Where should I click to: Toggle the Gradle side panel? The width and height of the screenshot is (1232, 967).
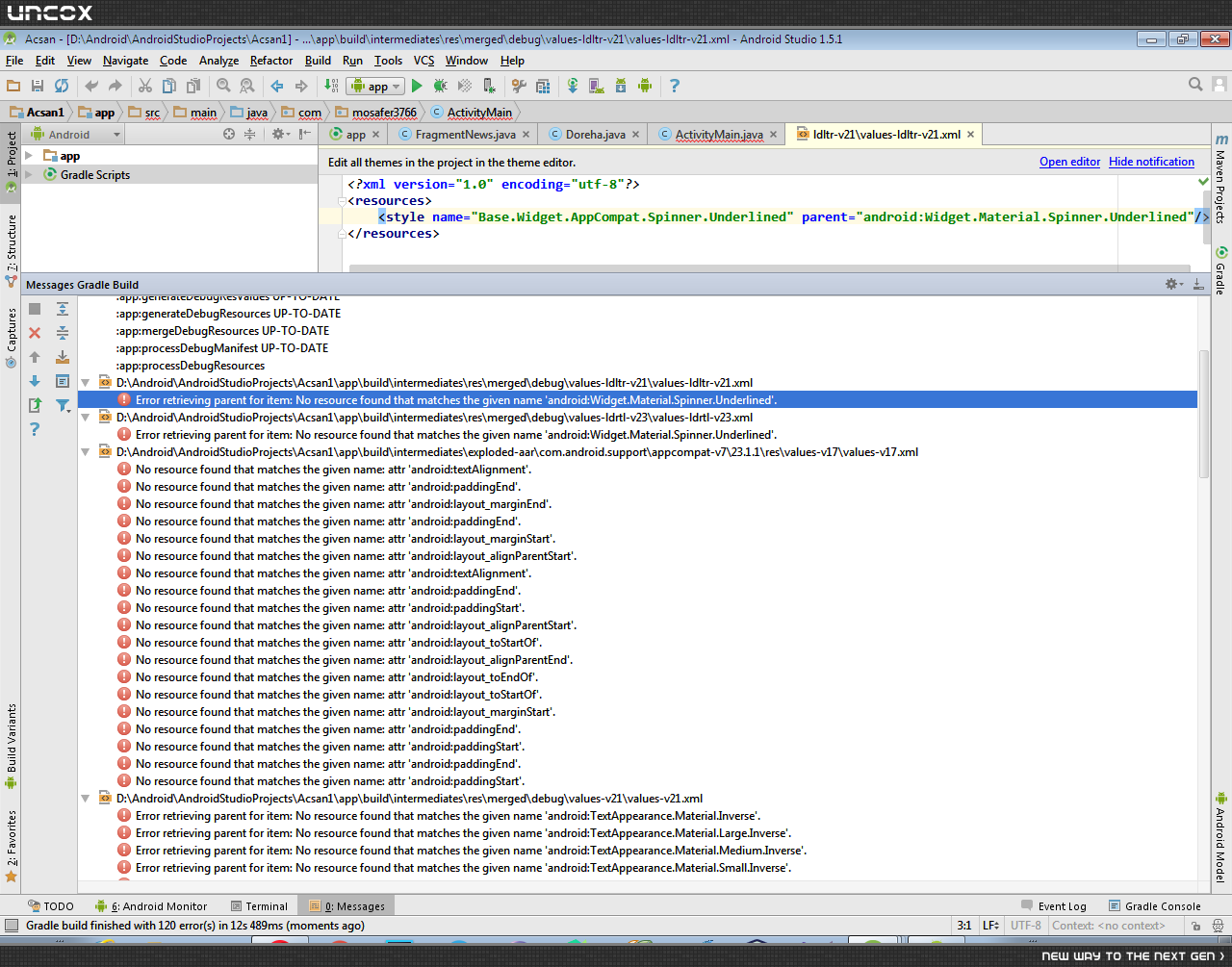(1220, 270)
